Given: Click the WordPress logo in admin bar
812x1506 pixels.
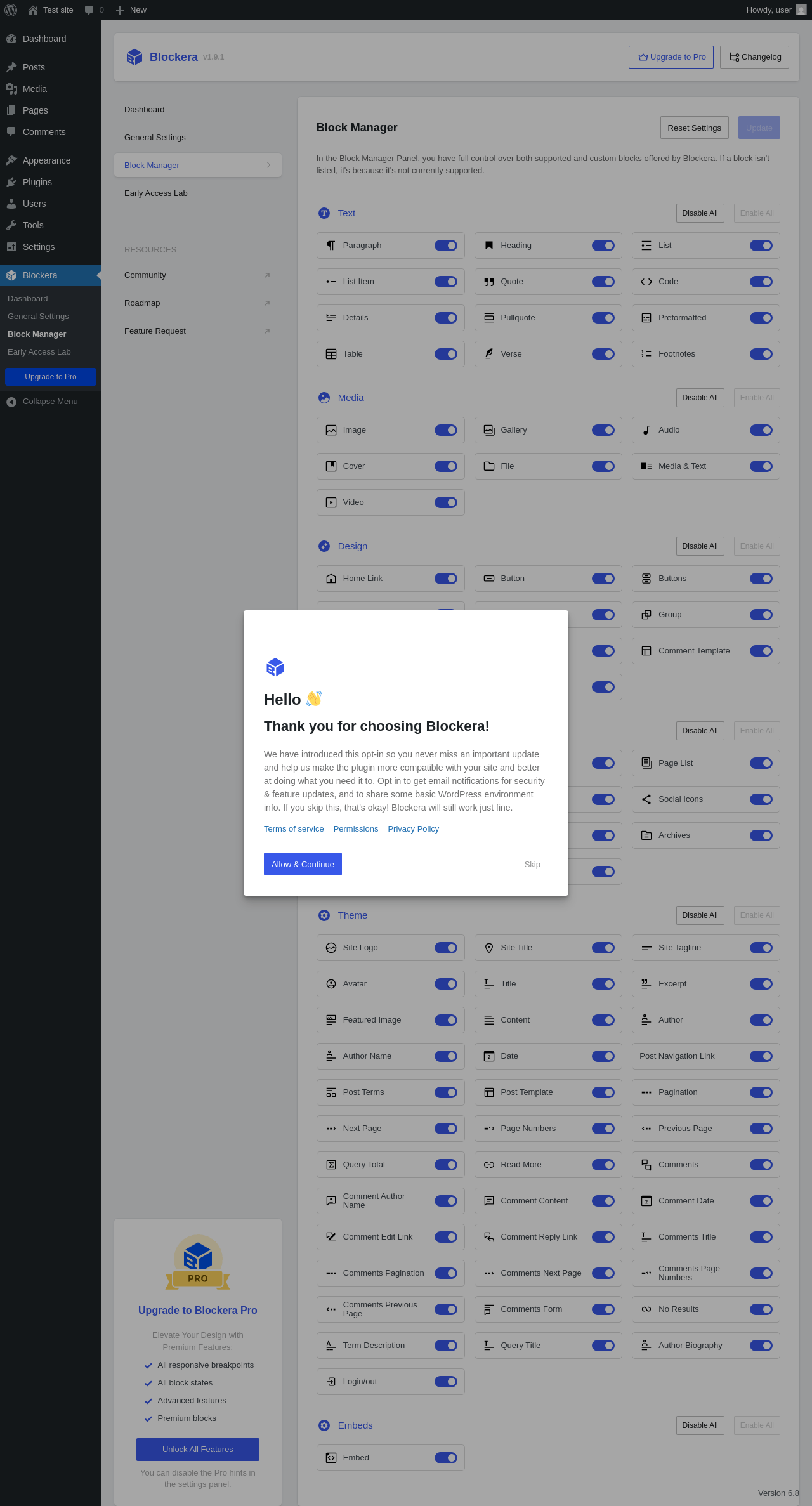Looking at the screenshot, I should [11, 10].
